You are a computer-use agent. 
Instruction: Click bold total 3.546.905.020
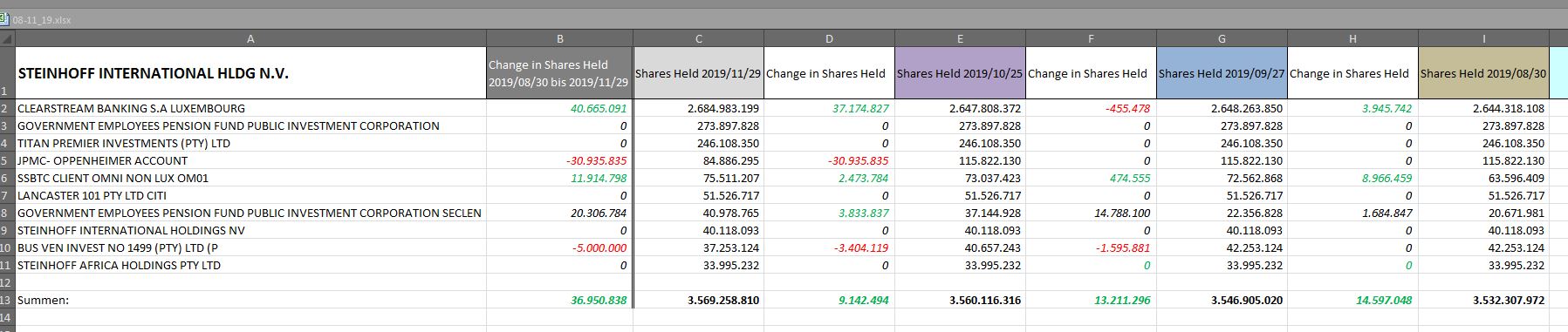pyautogui.click(x=1247, y=300)
